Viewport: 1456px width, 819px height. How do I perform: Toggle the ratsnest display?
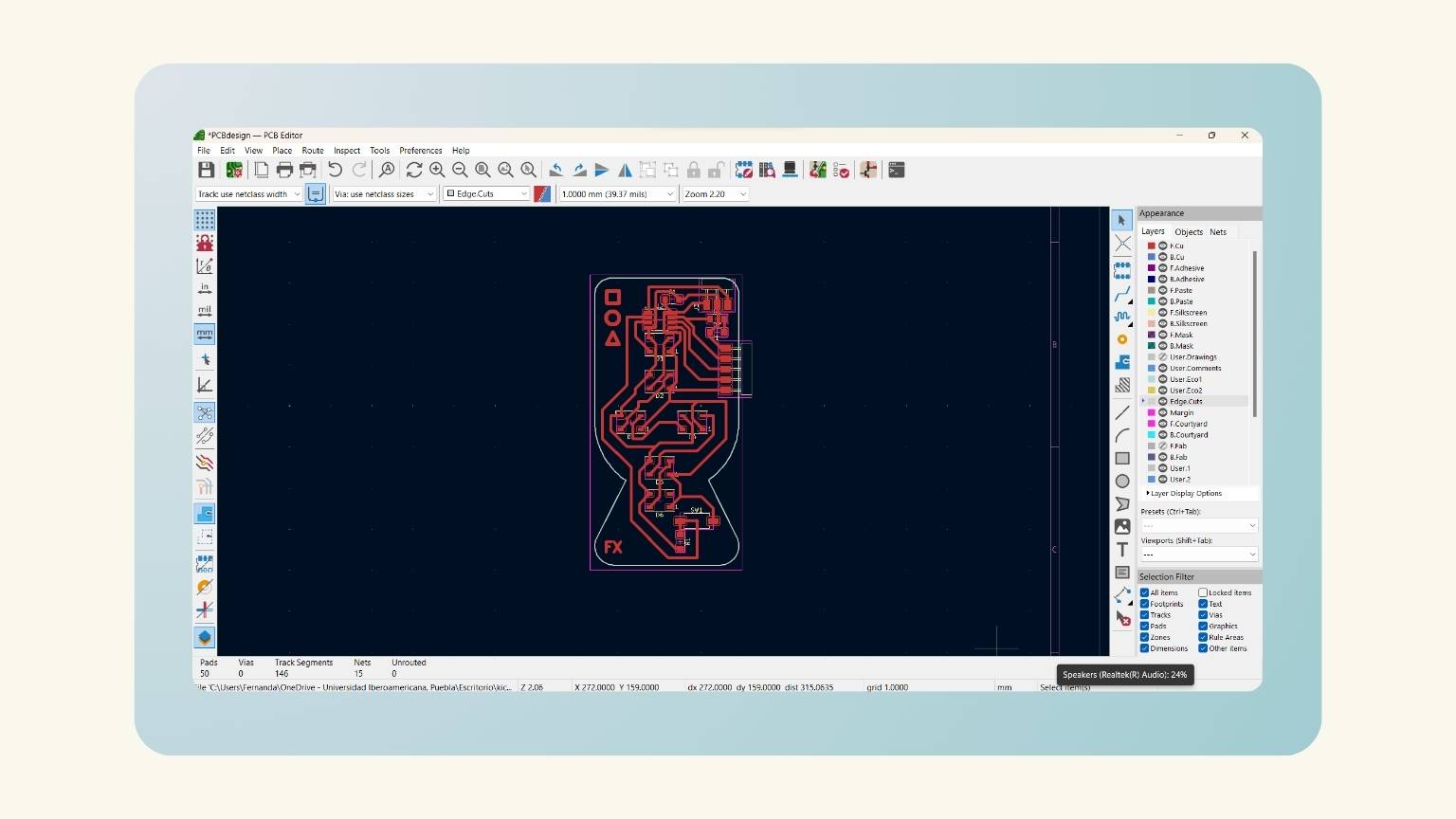[x=205, y=412]
